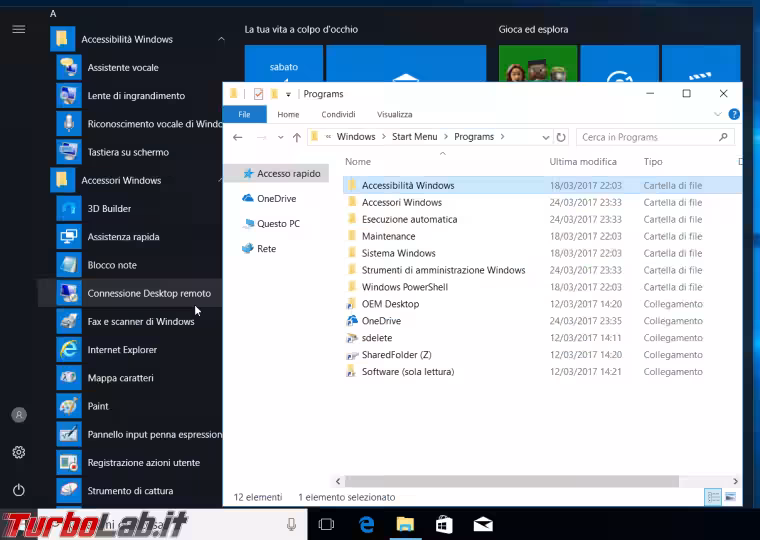The width and height of the screenshot is (760, 540).
Task: Switch to large thumbnails view icon
Action: pos(730,497)
